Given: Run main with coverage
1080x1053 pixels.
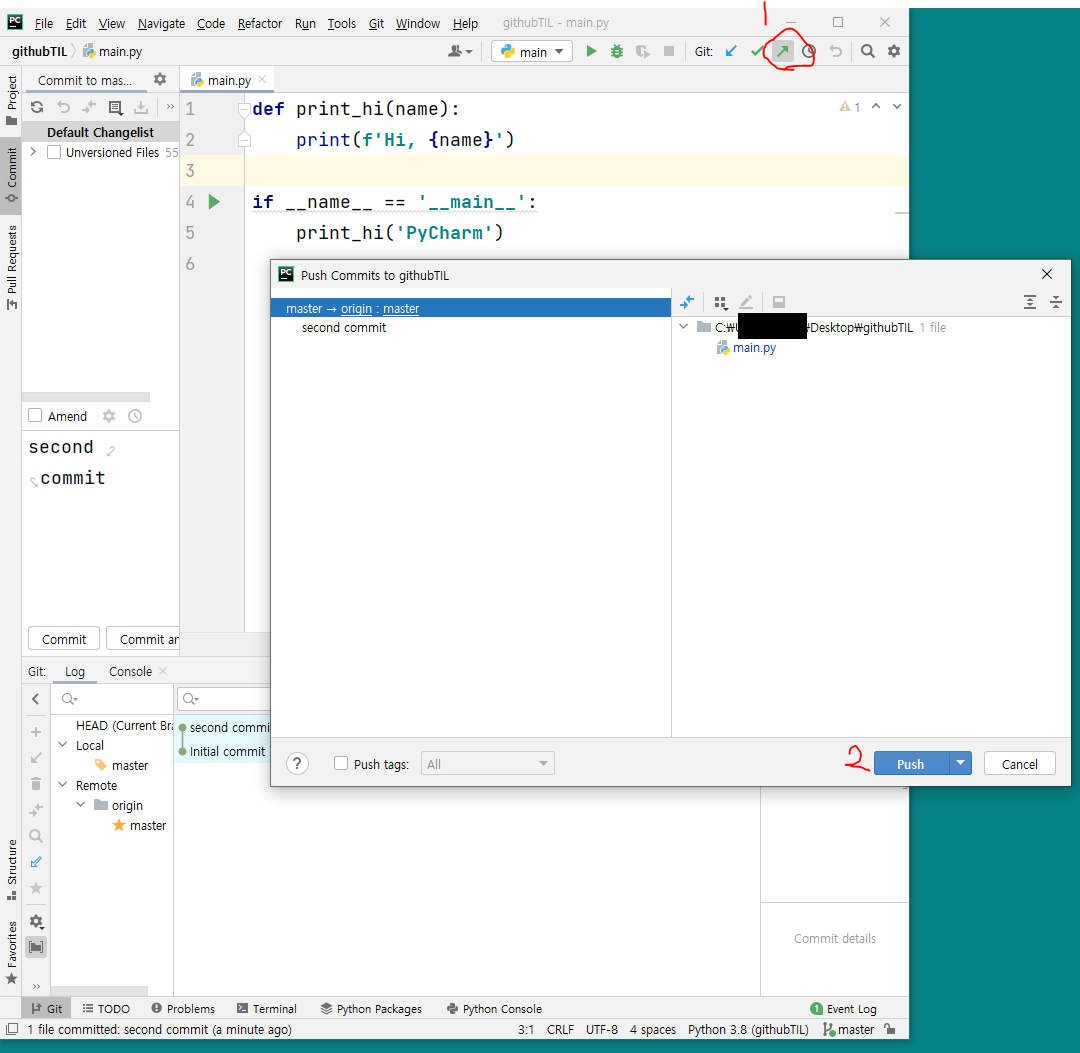Looking at the screenshot, I should click(643, 51).
